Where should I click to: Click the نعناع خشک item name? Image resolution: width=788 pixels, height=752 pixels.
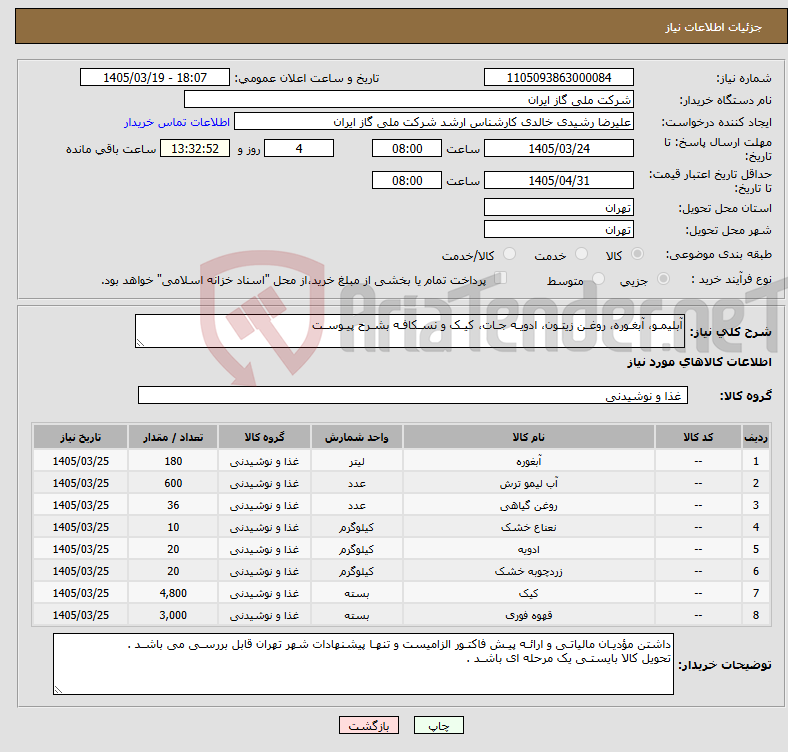click(x=529, y=527)
